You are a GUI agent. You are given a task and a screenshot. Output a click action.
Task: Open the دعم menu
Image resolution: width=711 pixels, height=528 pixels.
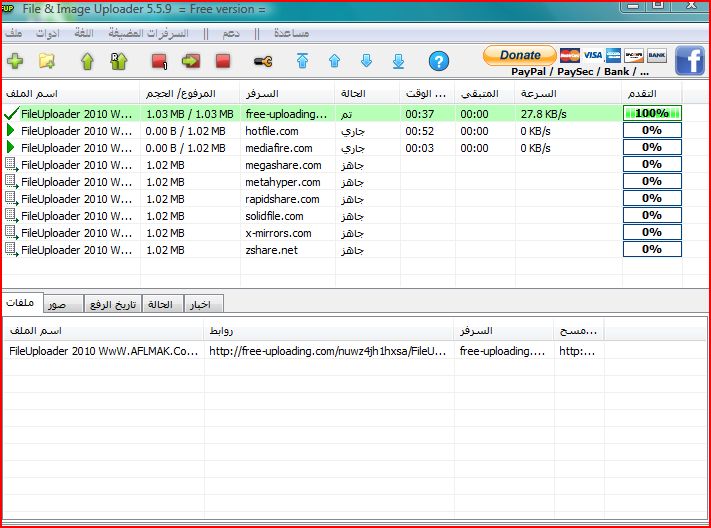(x=231, y=33)
